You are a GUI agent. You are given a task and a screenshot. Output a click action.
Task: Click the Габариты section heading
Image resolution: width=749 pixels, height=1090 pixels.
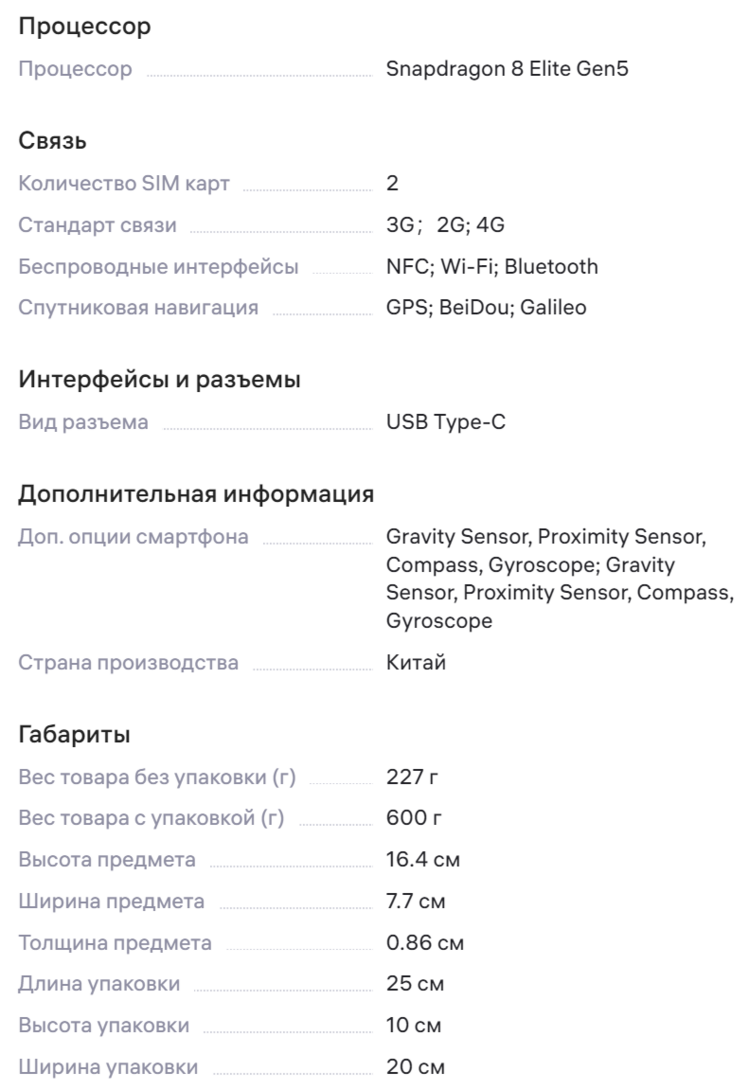coord(74,736)
